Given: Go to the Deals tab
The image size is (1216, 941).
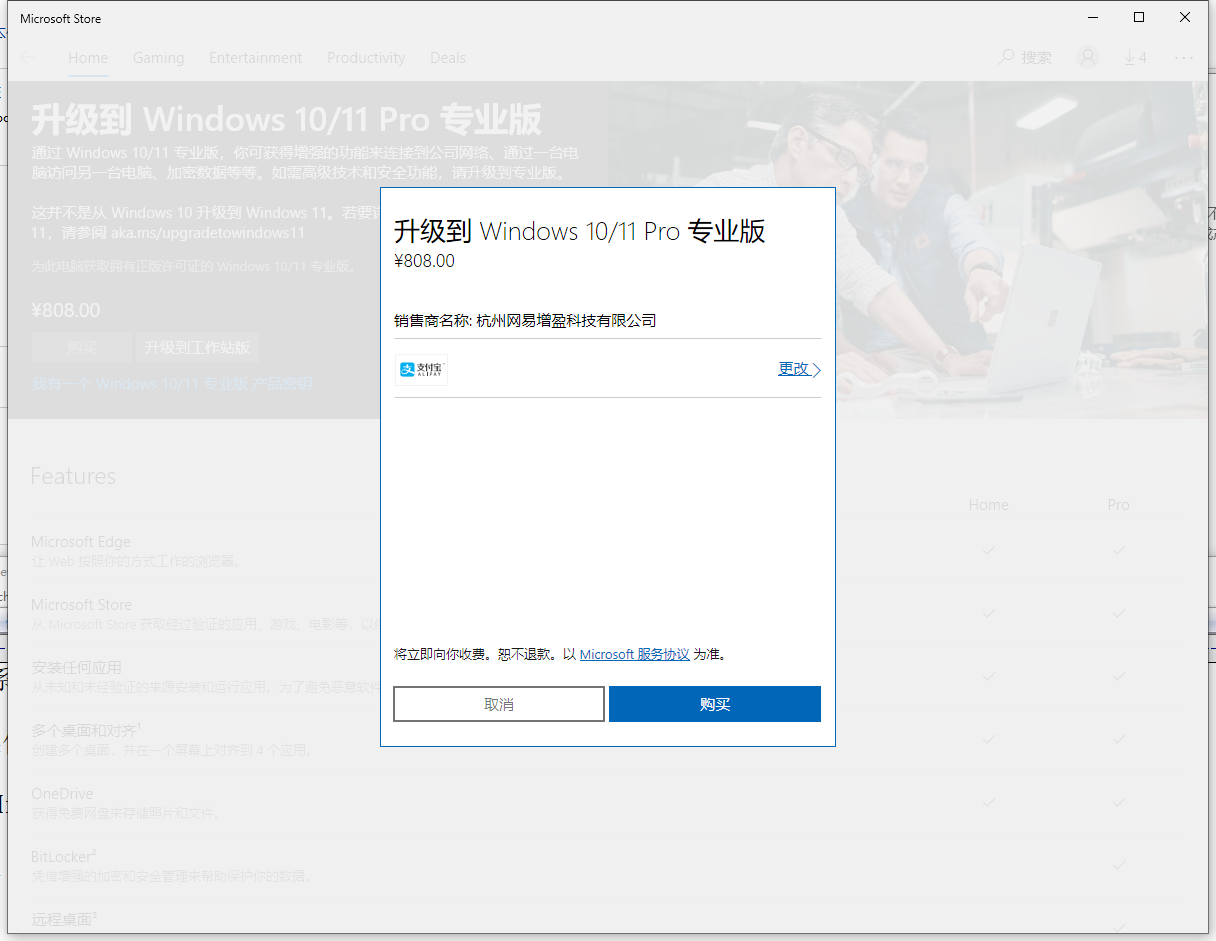Looking at the screenshot, I should pyautogui.click(x=448, y=58).
